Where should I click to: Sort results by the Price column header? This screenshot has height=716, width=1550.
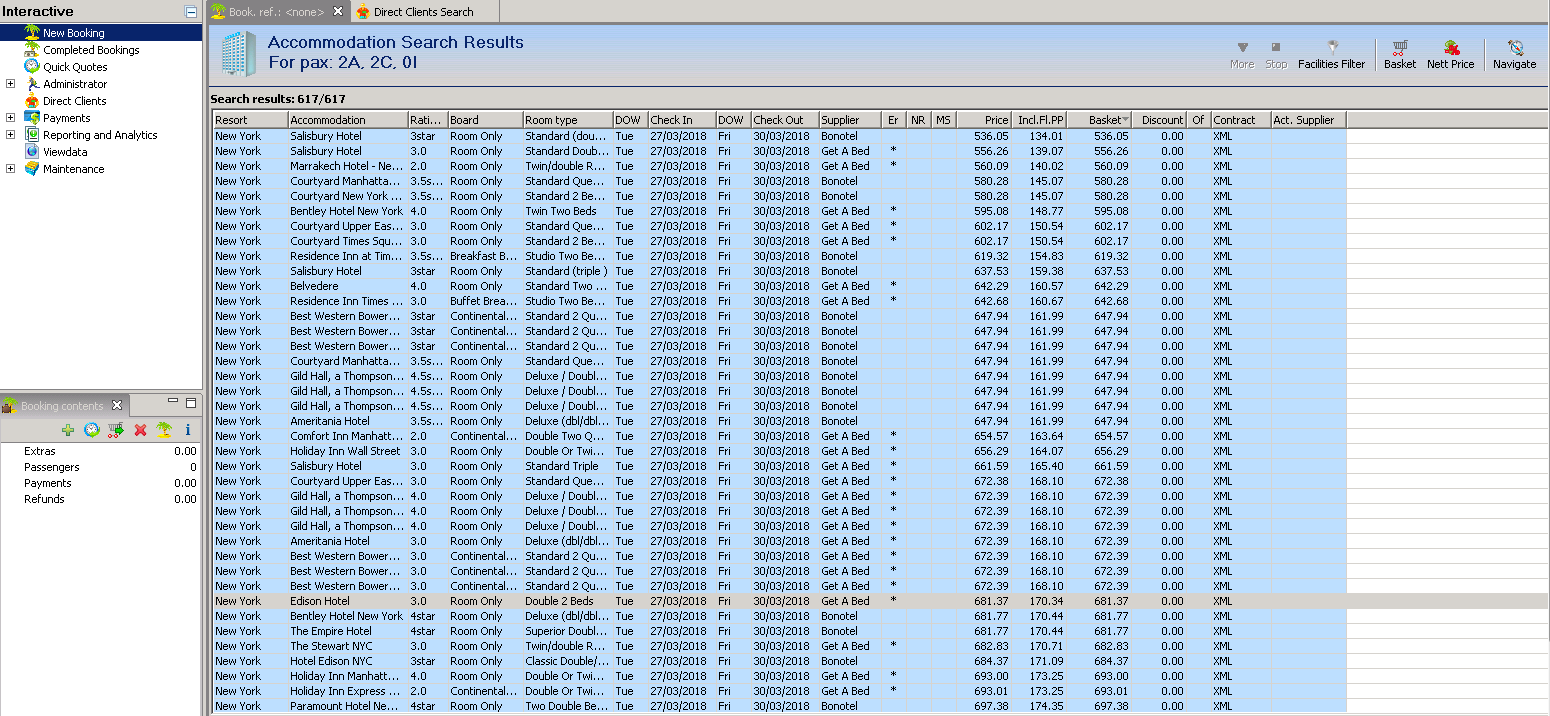984,120
